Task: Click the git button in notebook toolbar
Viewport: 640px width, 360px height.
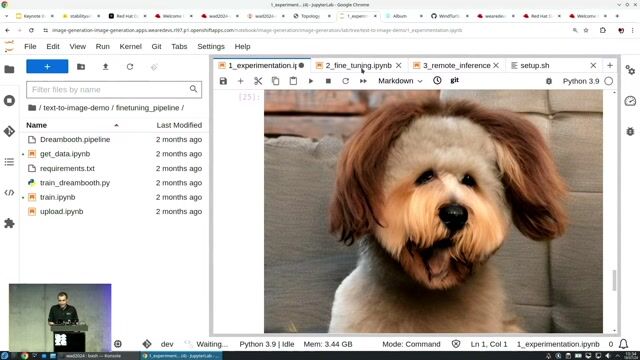Action: point(455,80)
